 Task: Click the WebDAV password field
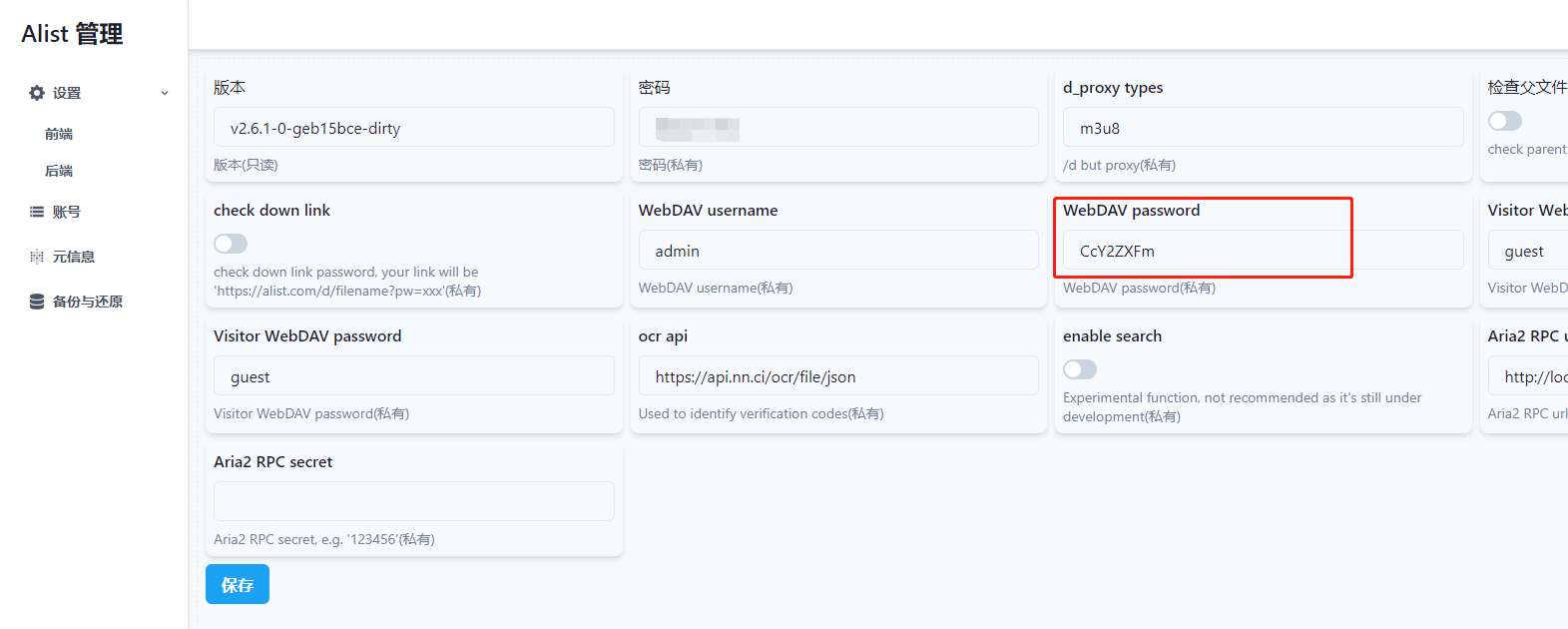click(1264, 251)
